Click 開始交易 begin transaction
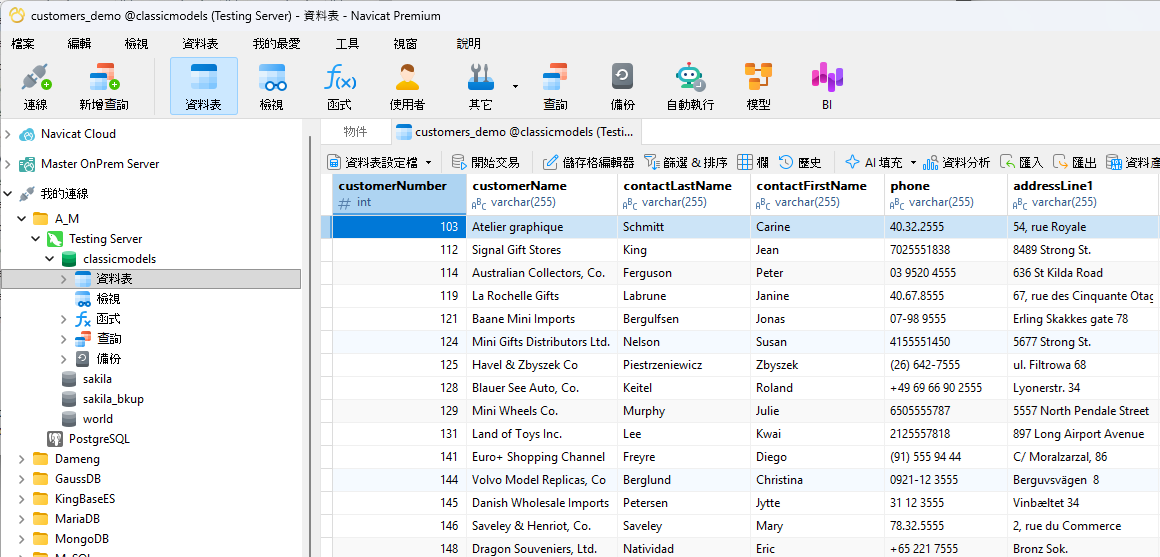 [x=485, y=162]
